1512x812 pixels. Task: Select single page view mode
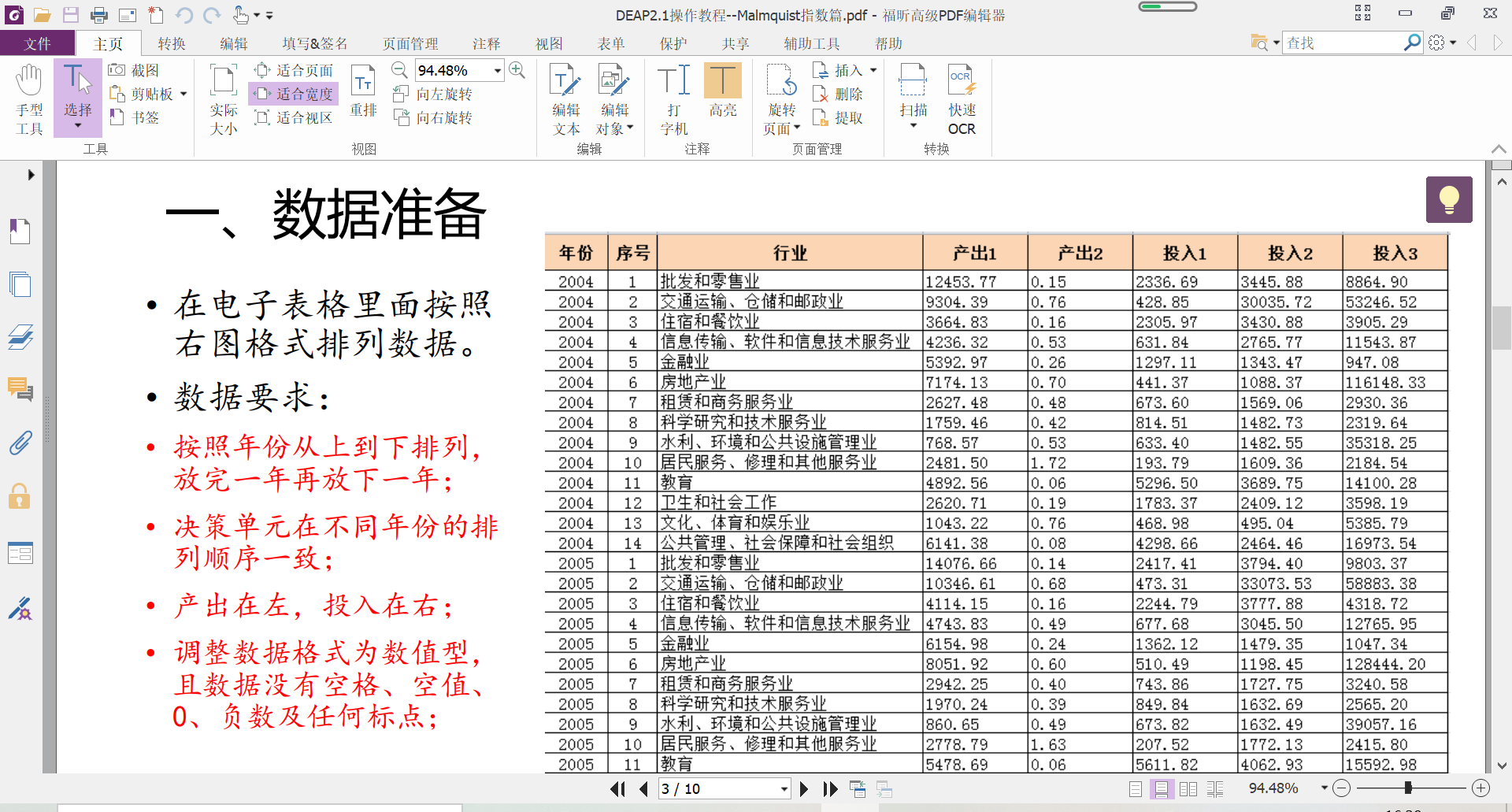pos(1136,788)
